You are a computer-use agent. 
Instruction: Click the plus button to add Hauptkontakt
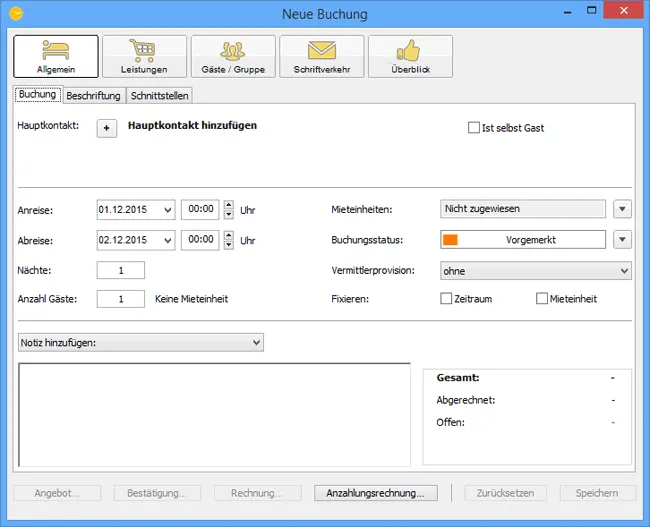click(107, 128)
